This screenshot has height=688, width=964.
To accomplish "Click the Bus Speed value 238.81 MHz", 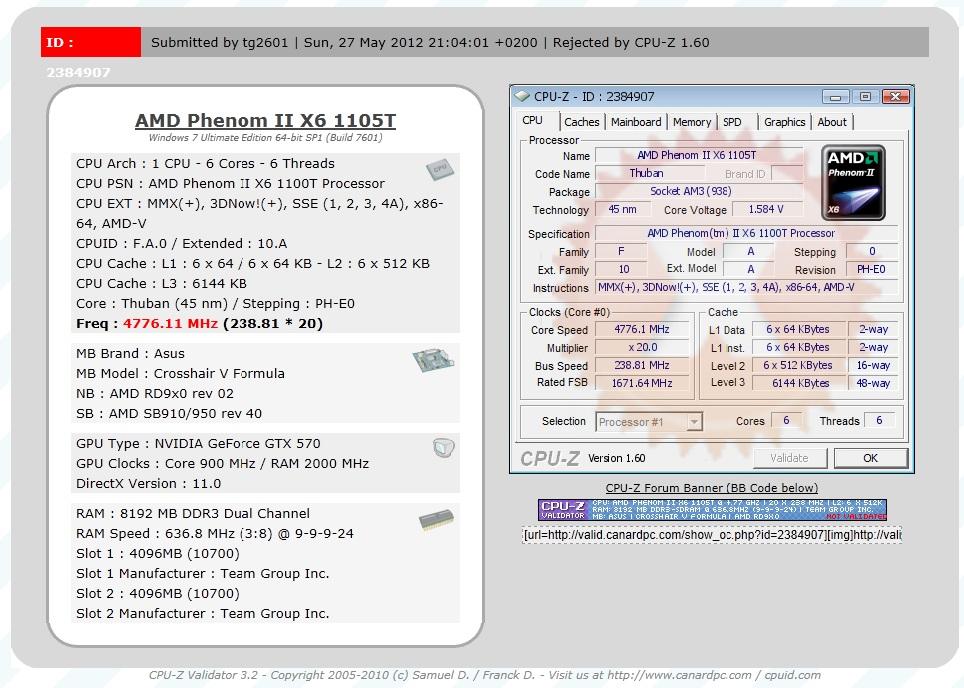I will [x=642, y=365].
